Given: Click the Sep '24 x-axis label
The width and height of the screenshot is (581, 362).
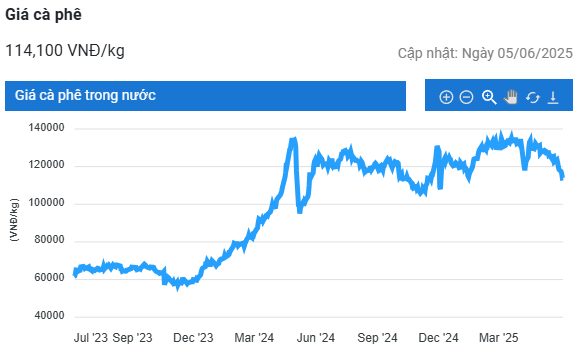Looking at the screenshot, I should click(x=377, y=338).
